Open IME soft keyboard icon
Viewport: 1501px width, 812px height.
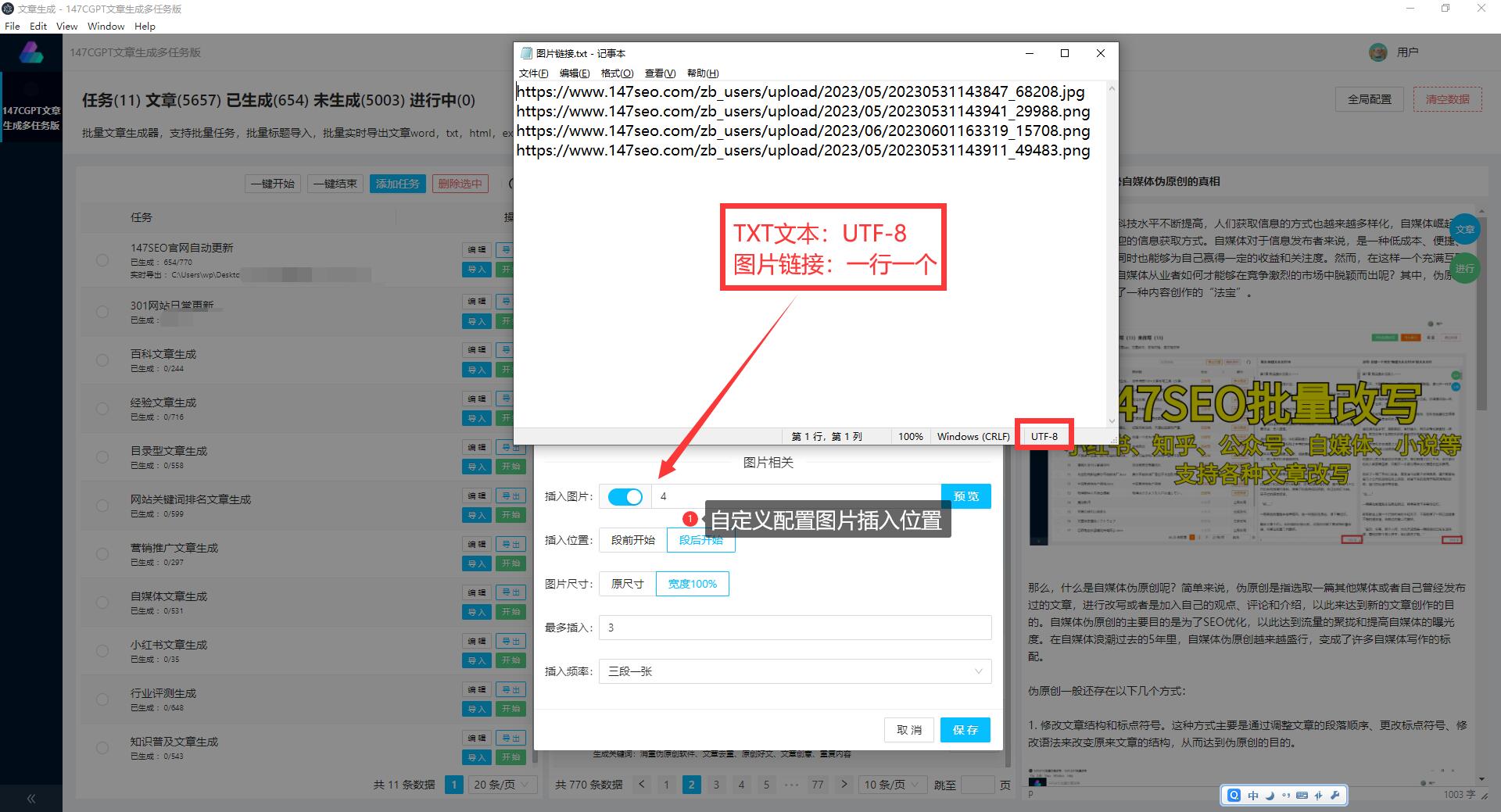click(x=1302, y=796)
